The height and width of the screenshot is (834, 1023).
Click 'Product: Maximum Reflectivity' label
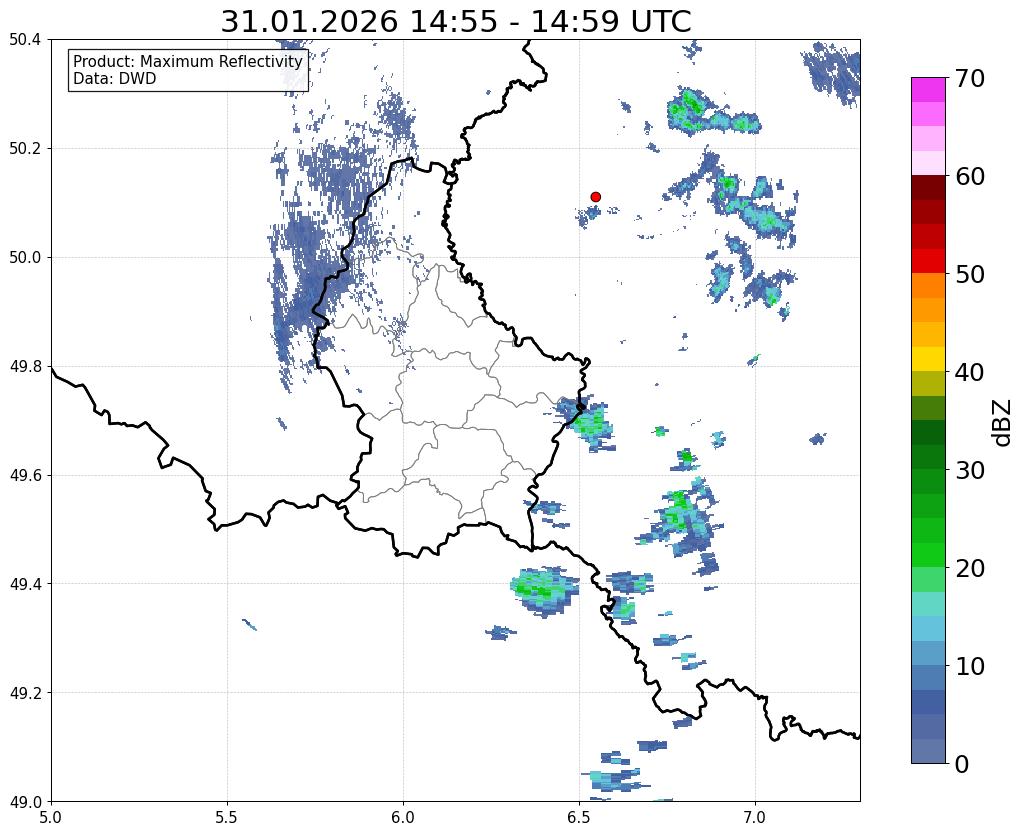[x=188, y=61]
